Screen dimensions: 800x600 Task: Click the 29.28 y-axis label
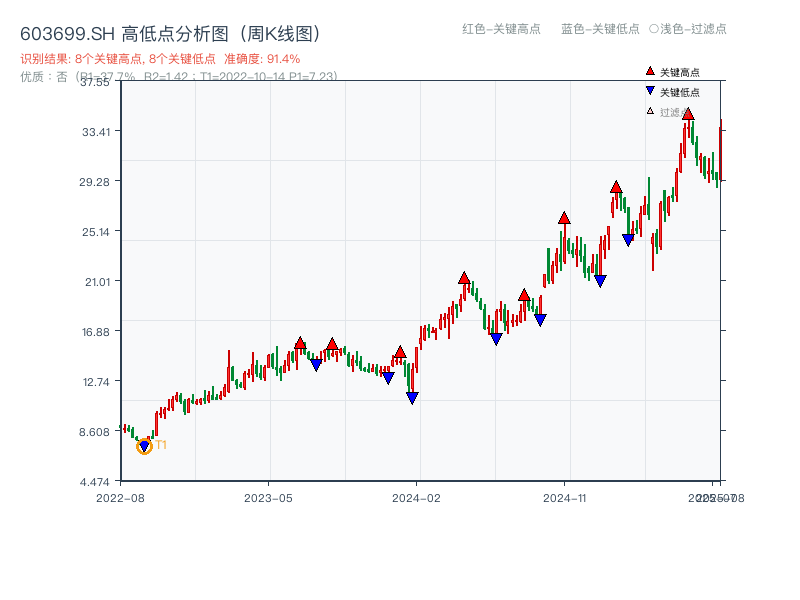coord(94,182)
